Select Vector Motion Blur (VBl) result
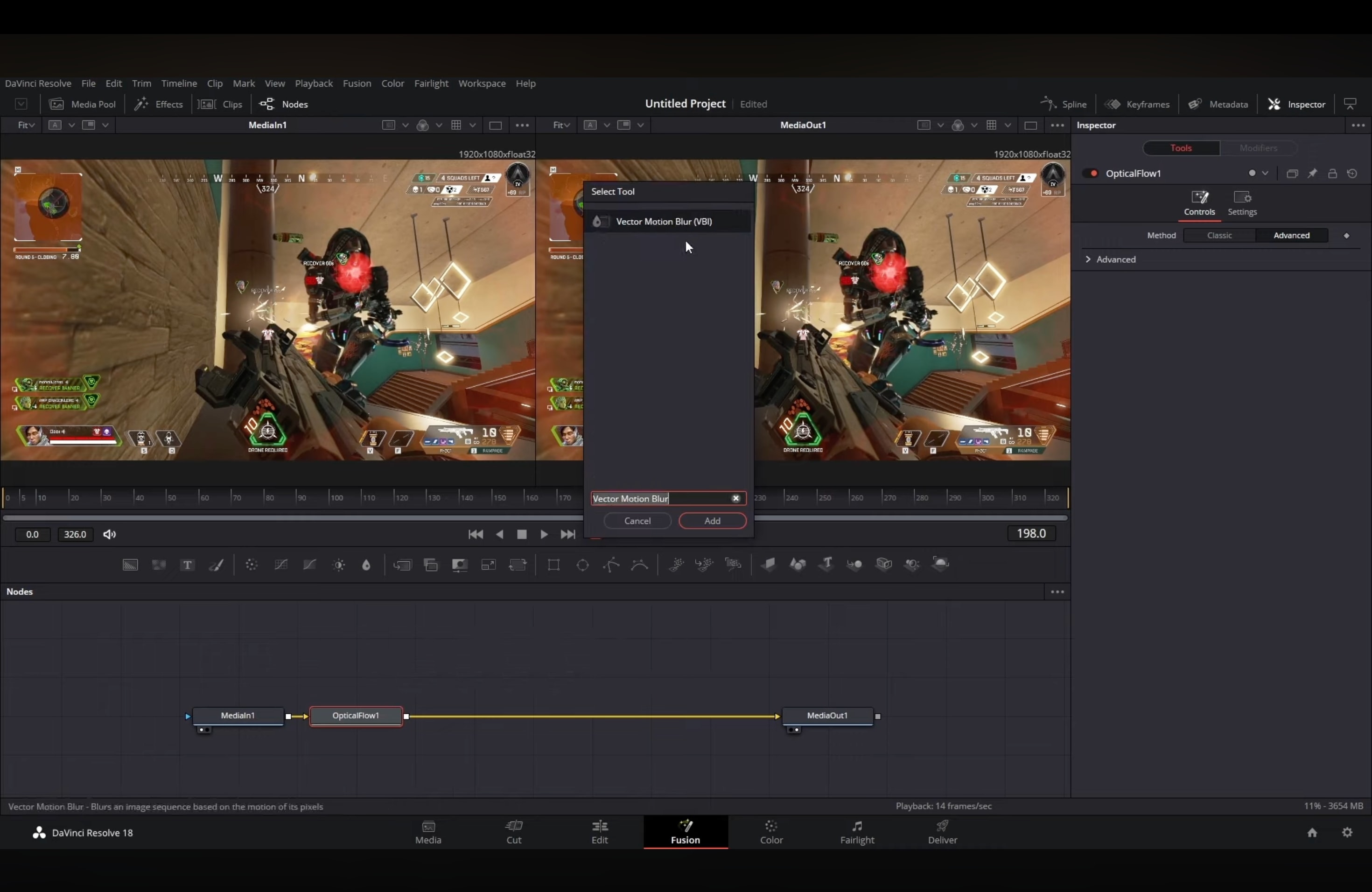This screenshot has width=1372, height=892. click(664, 222)
